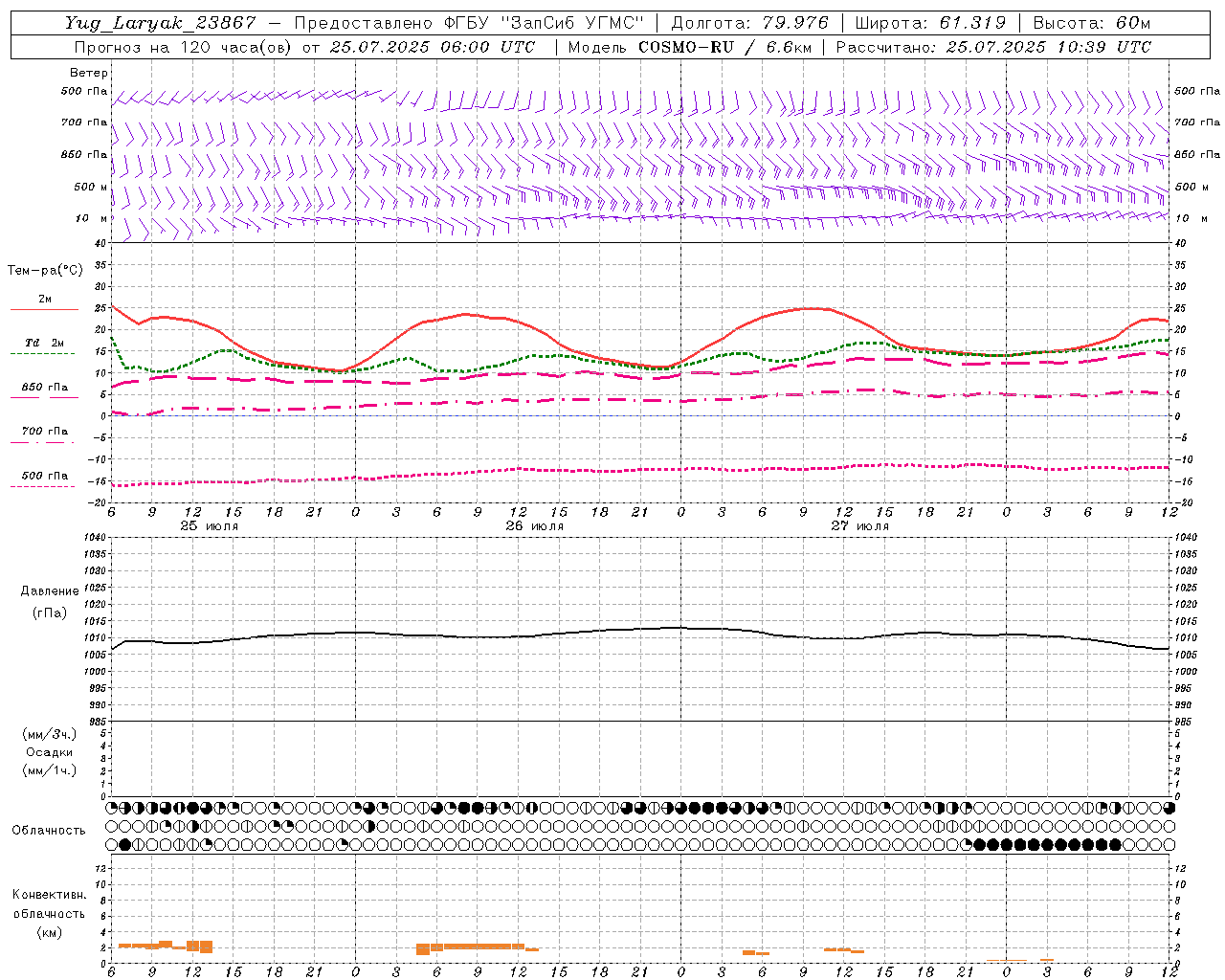Click the Рассчитано: 25.07.2025 10:39 UTC timestamp
The width and height of the screenshot is (1225, 980).
pos(993,47)
